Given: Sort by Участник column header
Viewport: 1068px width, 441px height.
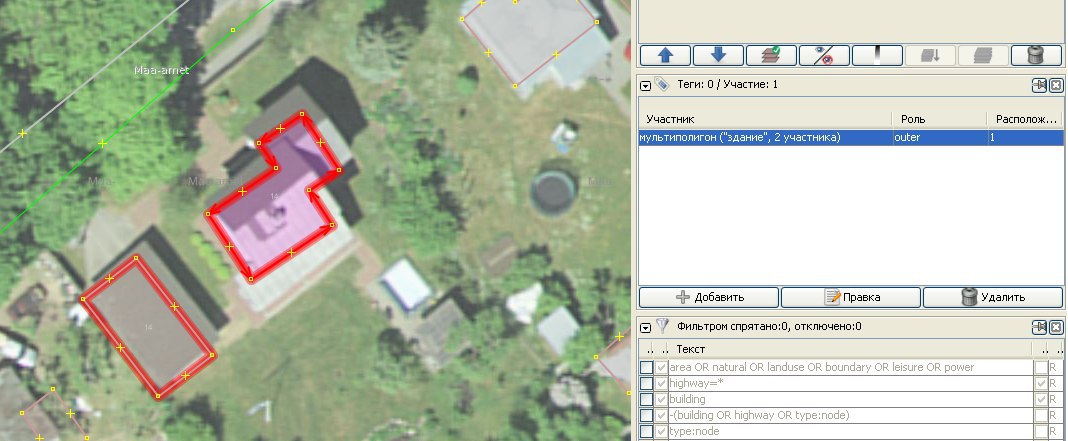Looking at the screenshot, I should 765,119.
